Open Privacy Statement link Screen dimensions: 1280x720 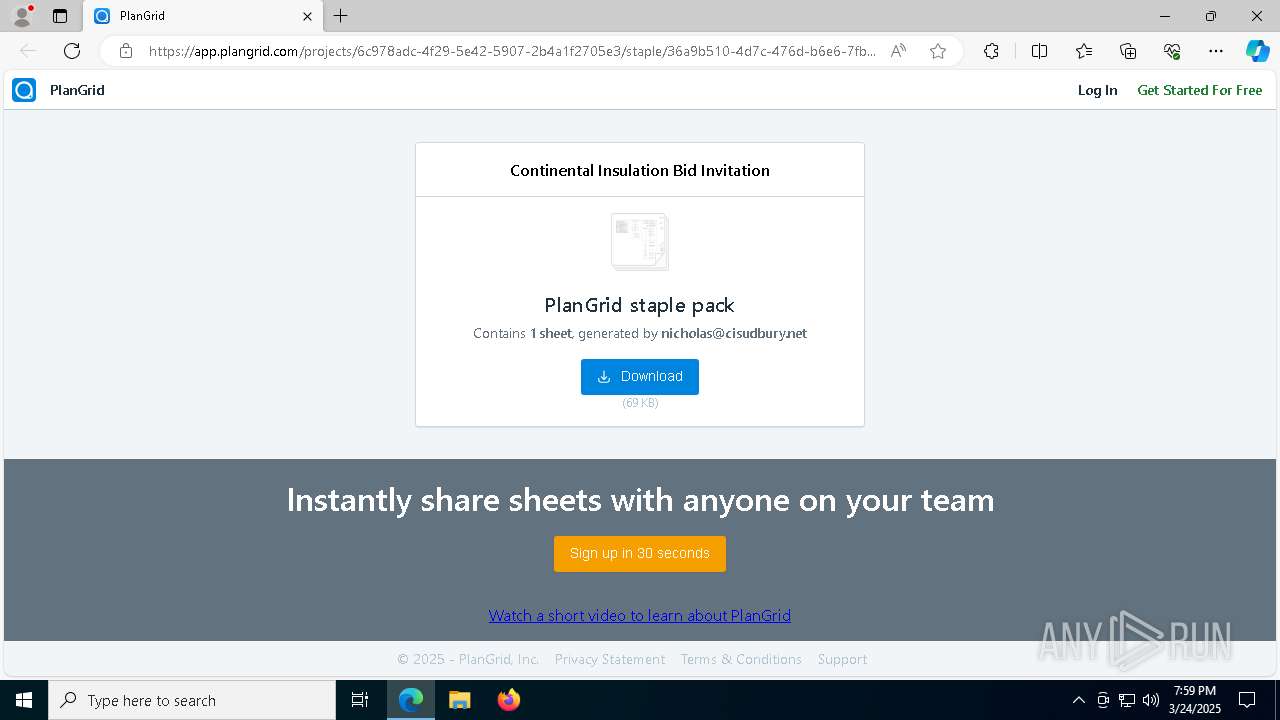tap(610, 659)
